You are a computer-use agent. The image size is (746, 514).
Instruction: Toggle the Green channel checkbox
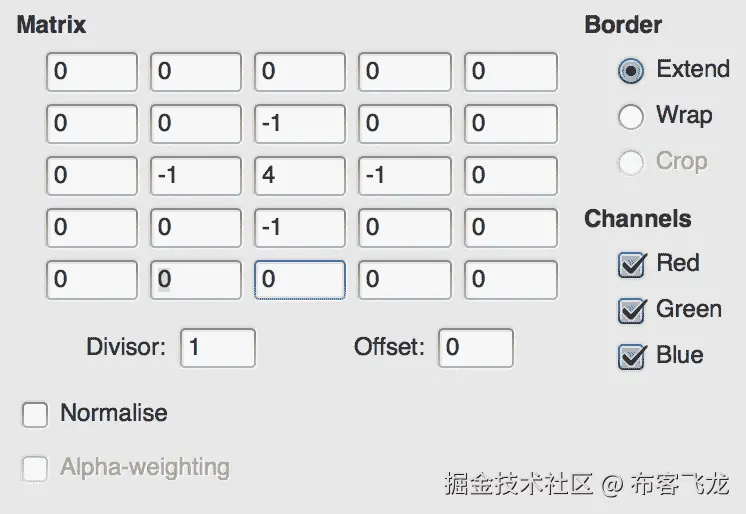coord(631,311)
